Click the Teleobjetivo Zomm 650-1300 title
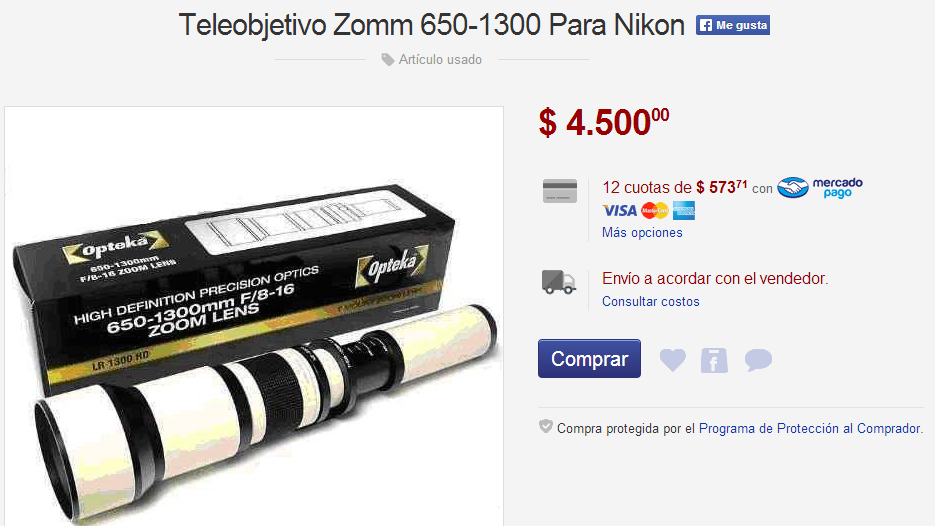This screenshot has height=526, width=935. point(432,26)
